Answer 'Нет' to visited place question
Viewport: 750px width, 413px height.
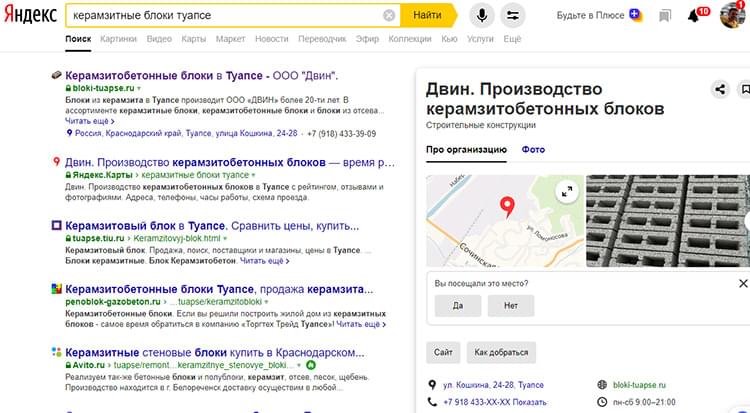[x=511, y=305]
